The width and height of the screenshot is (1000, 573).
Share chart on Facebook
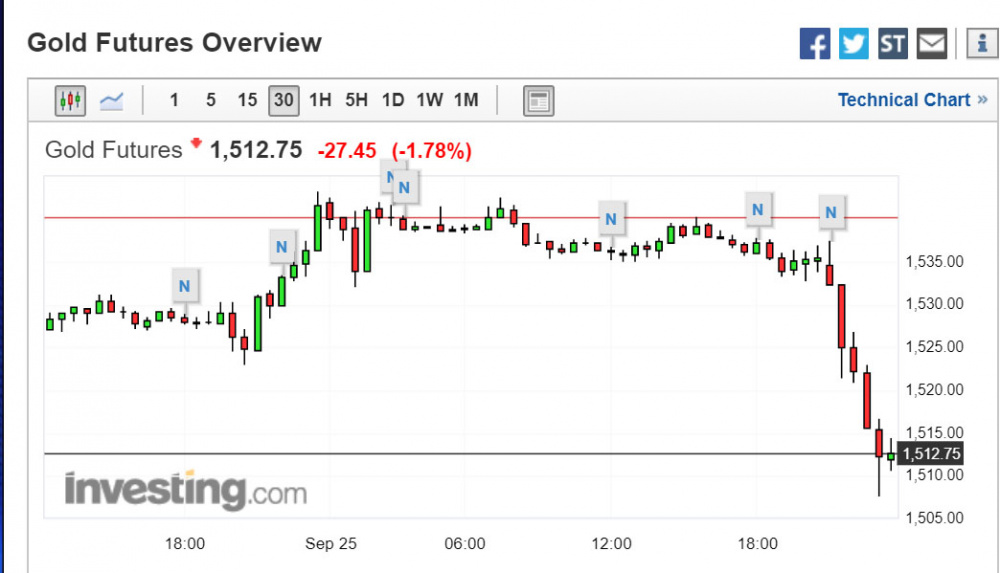coord(814,43)
